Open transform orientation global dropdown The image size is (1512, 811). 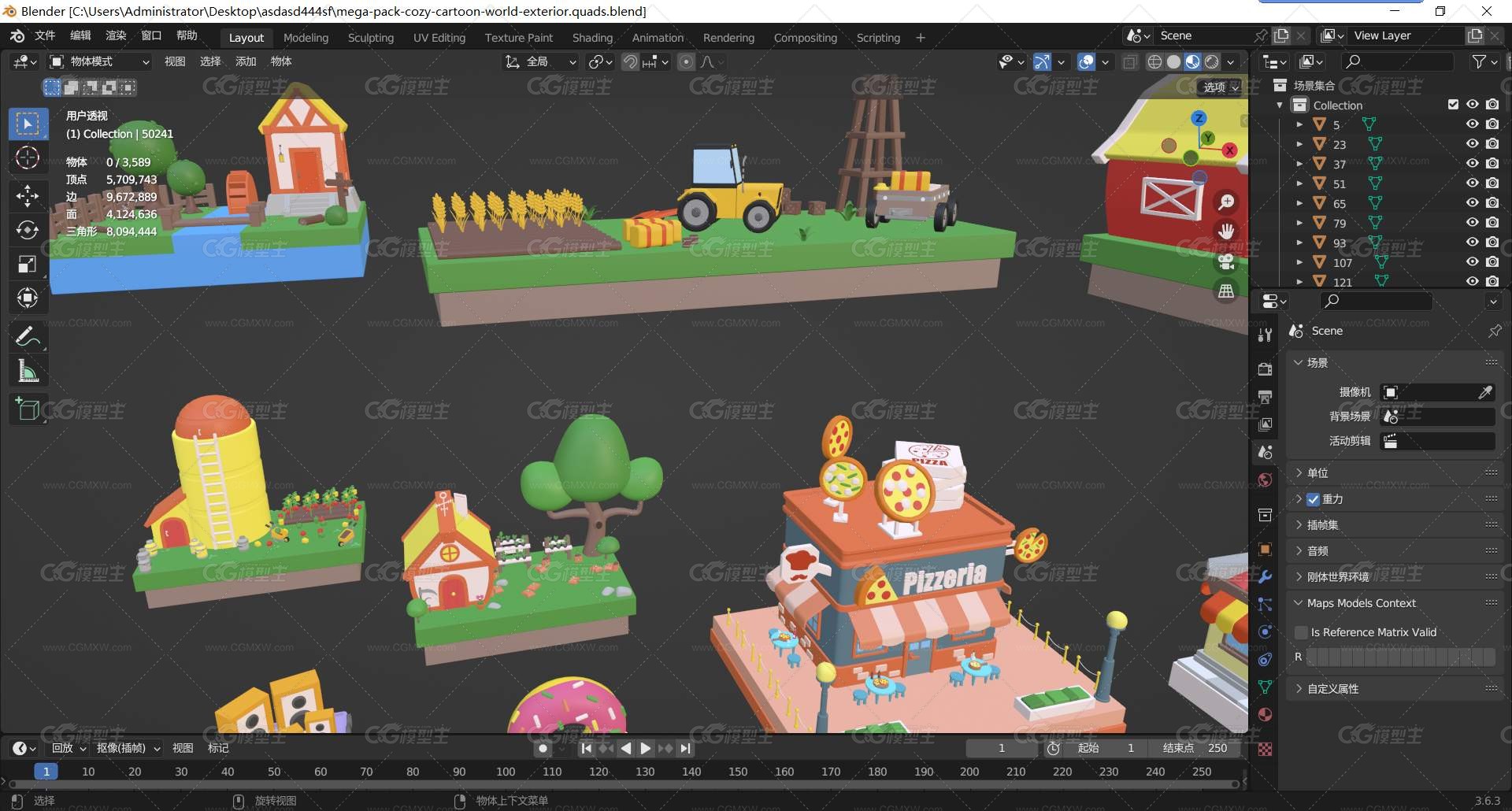pyautogui.click(x=541, y=61)
